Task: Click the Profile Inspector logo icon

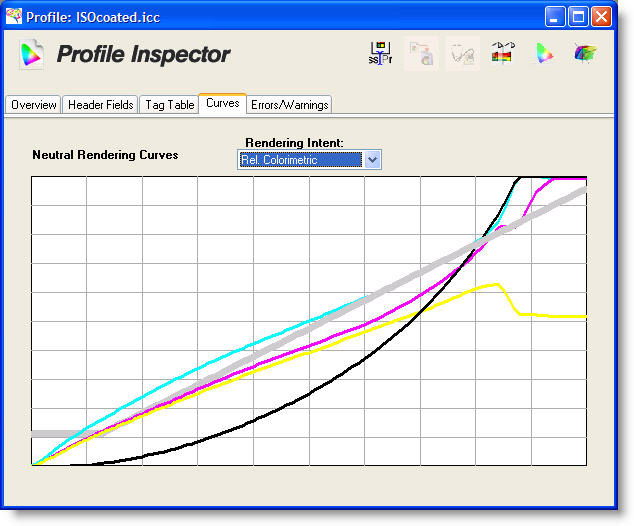Action: click(32, 54)
